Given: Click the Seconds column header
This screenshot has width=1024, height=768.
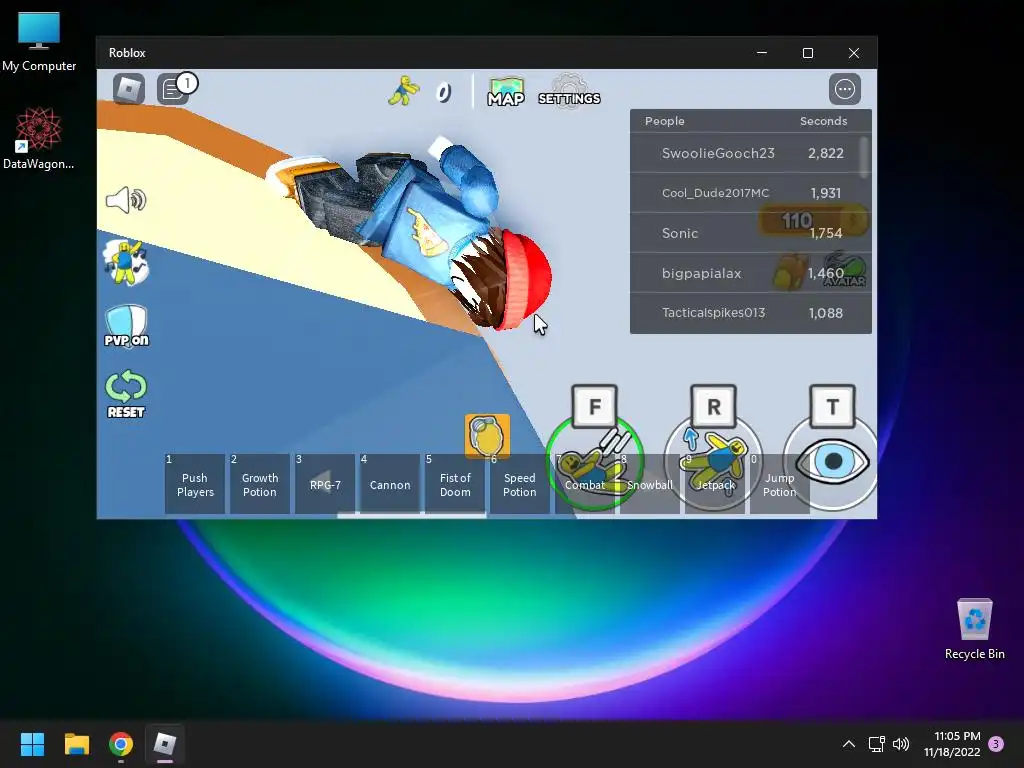Looking at the screenshot, I should click(x=824, y=121).
